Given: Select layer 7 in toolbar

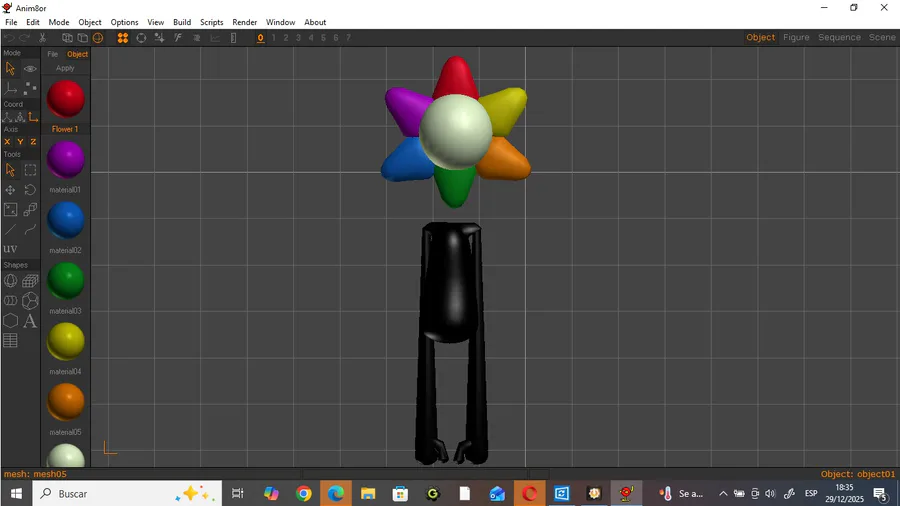Looking at the screenshot, I should (348, 38).
